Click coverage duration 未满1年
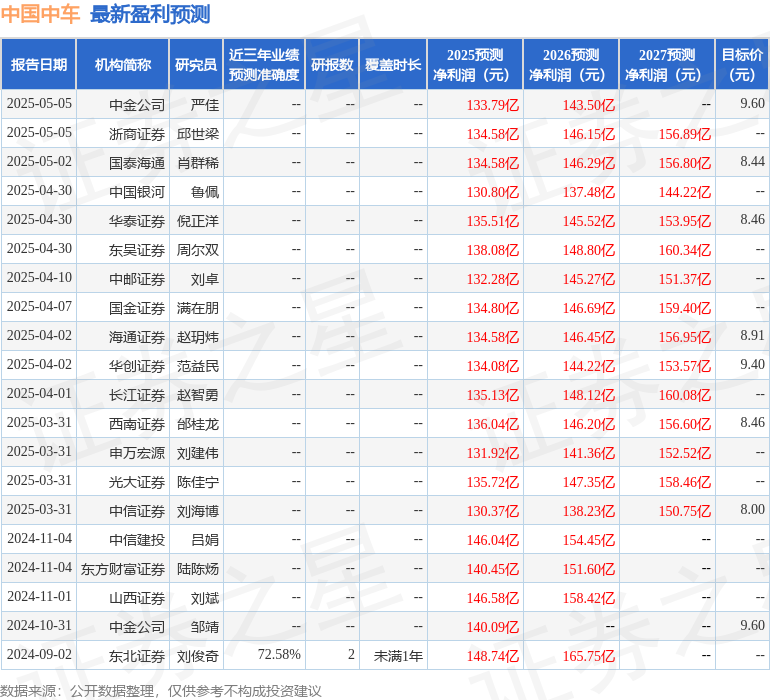The height and width of the screenshot is (700, 770). 398,656
